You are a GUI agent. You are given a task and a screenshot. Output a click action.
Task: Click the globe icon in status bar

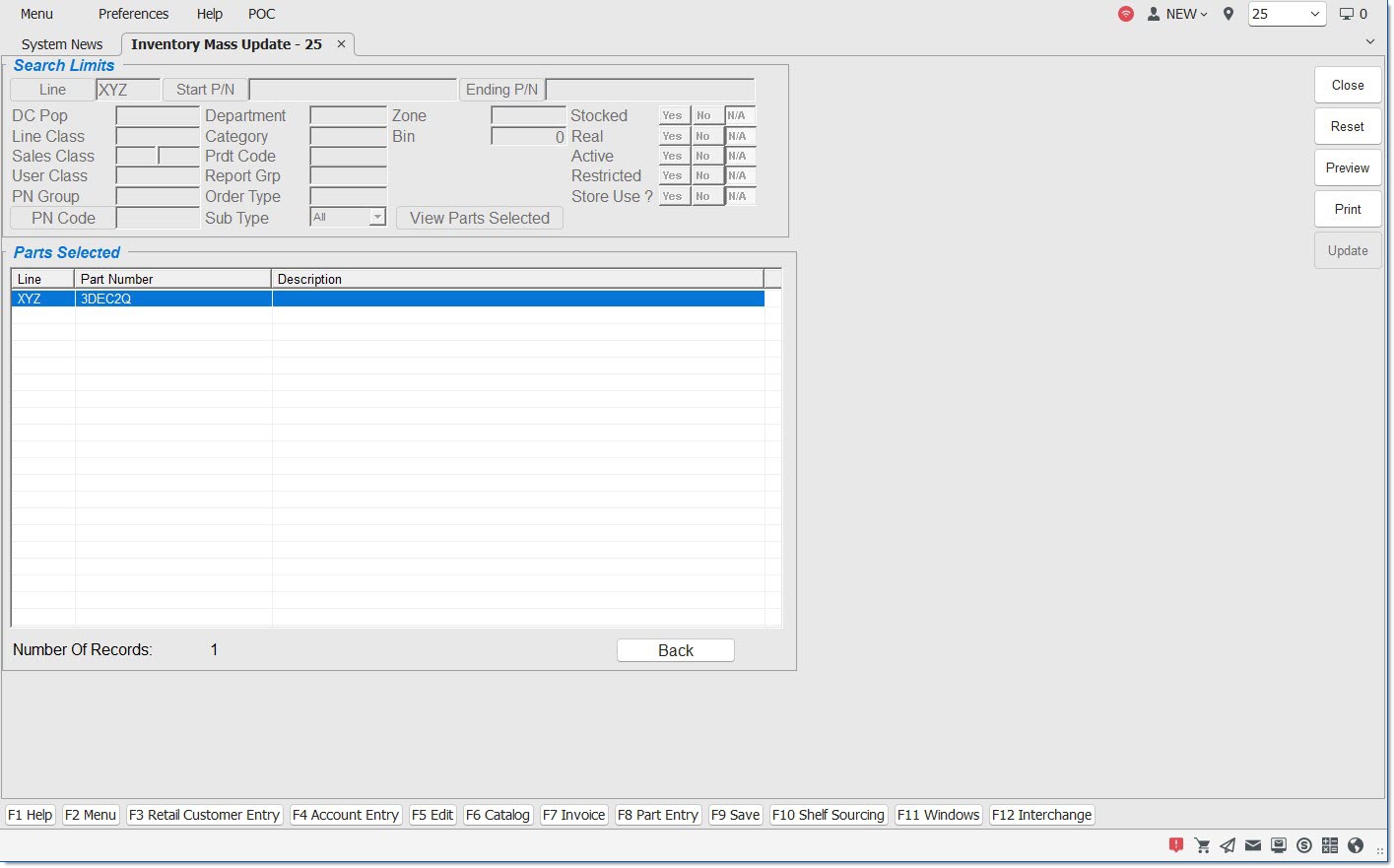pyautogui.click(x=1356, y=845)
